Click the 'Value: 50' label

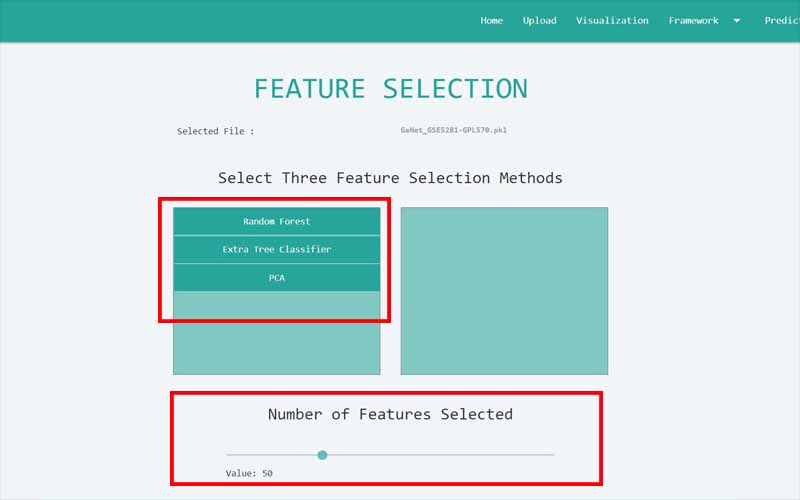pos(249,473)
